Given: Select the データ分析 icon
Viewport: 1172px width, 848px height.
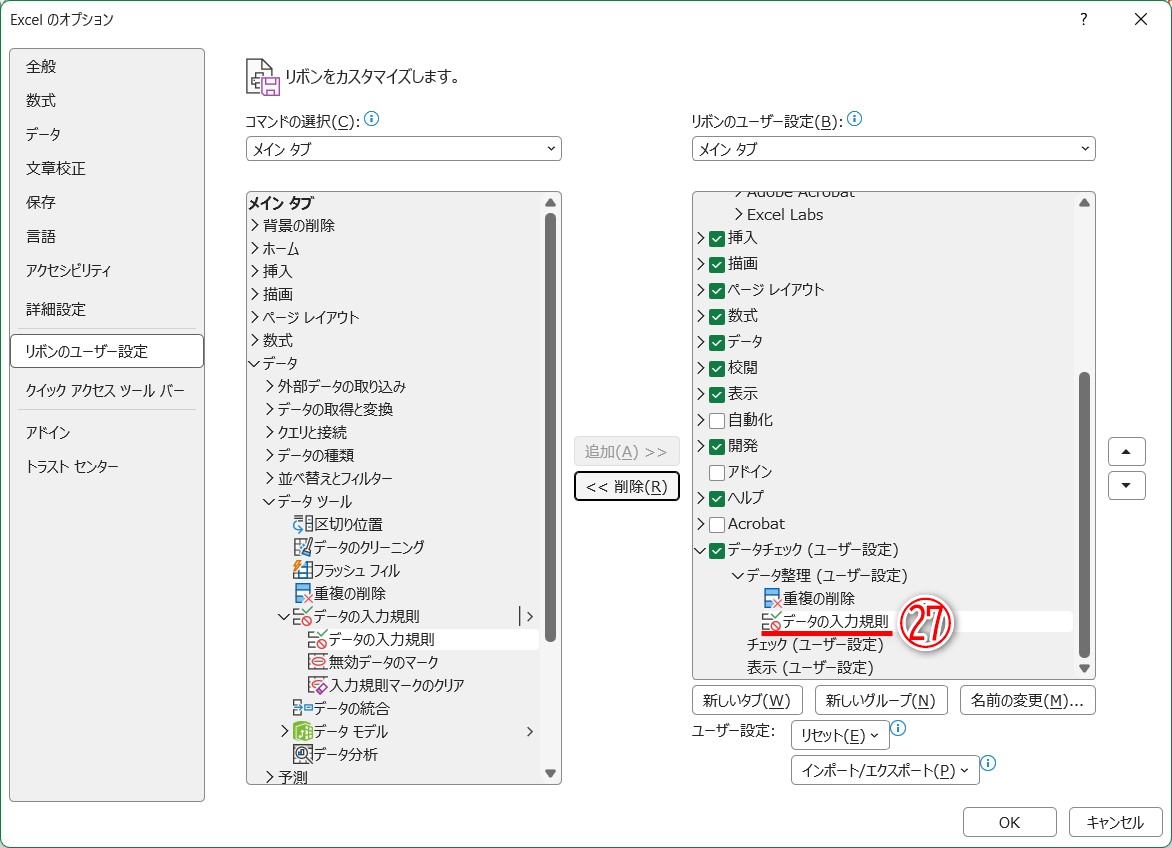Looking at the screenshot, I should [x=303, y=754].
